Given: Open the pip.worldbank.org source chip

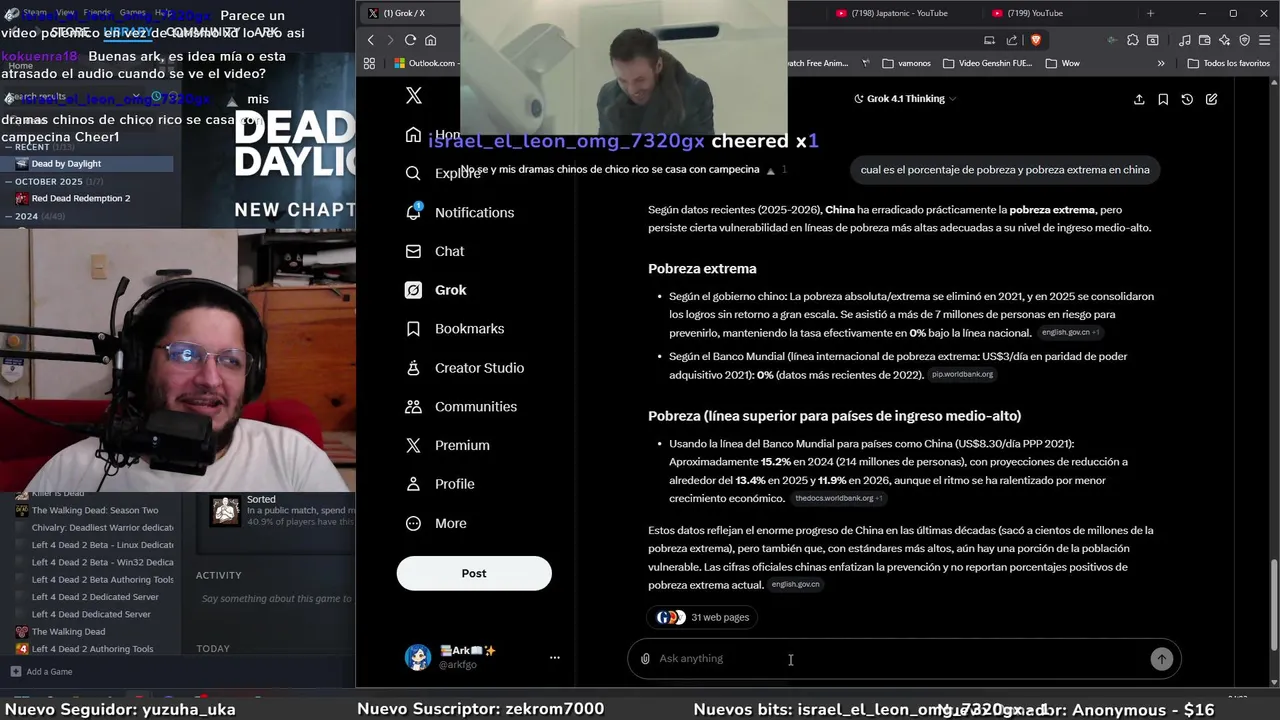Looking at the screenshot, I should [962, 374].
